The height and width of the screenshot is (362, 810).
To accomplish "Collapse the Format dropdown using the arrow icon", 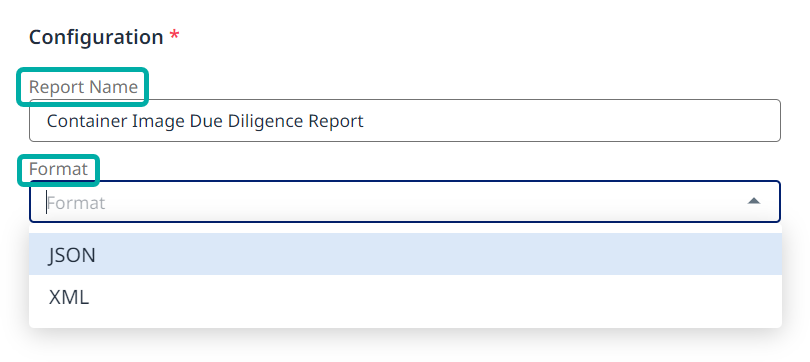I will point(754,201).
